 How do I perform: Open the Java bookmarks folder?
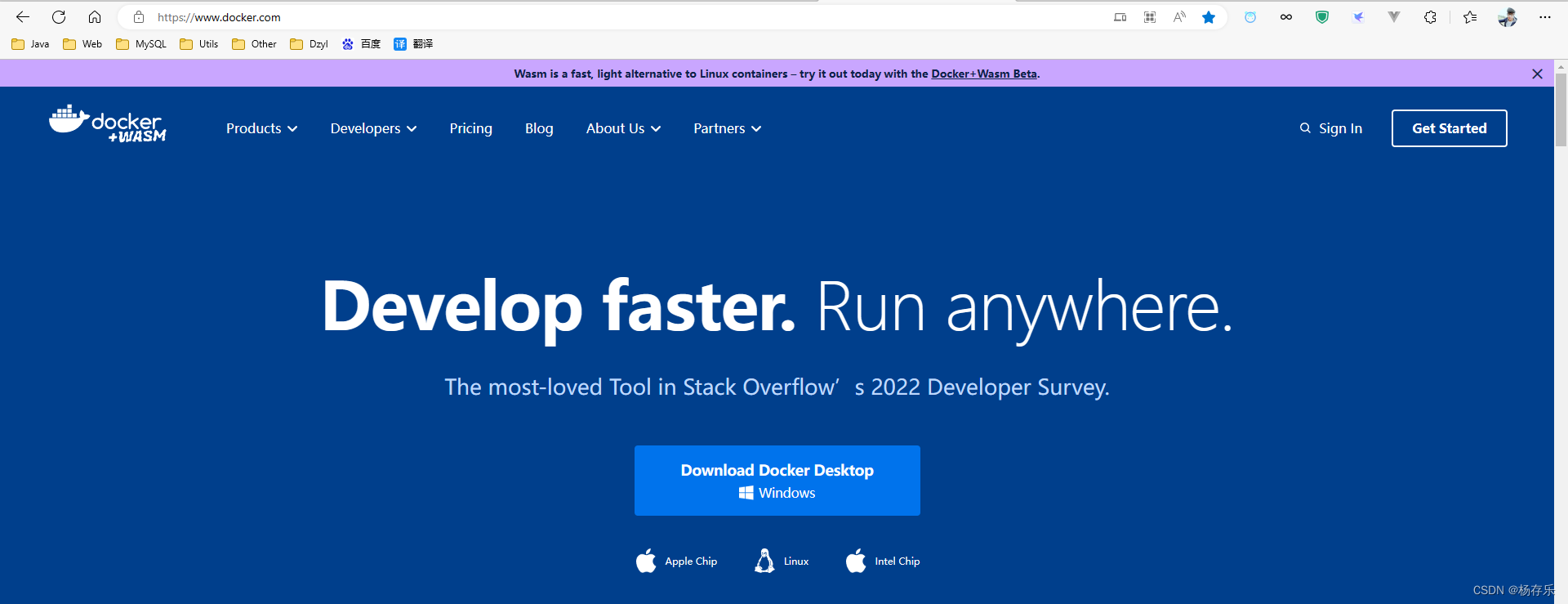click(x=30, y=44)
